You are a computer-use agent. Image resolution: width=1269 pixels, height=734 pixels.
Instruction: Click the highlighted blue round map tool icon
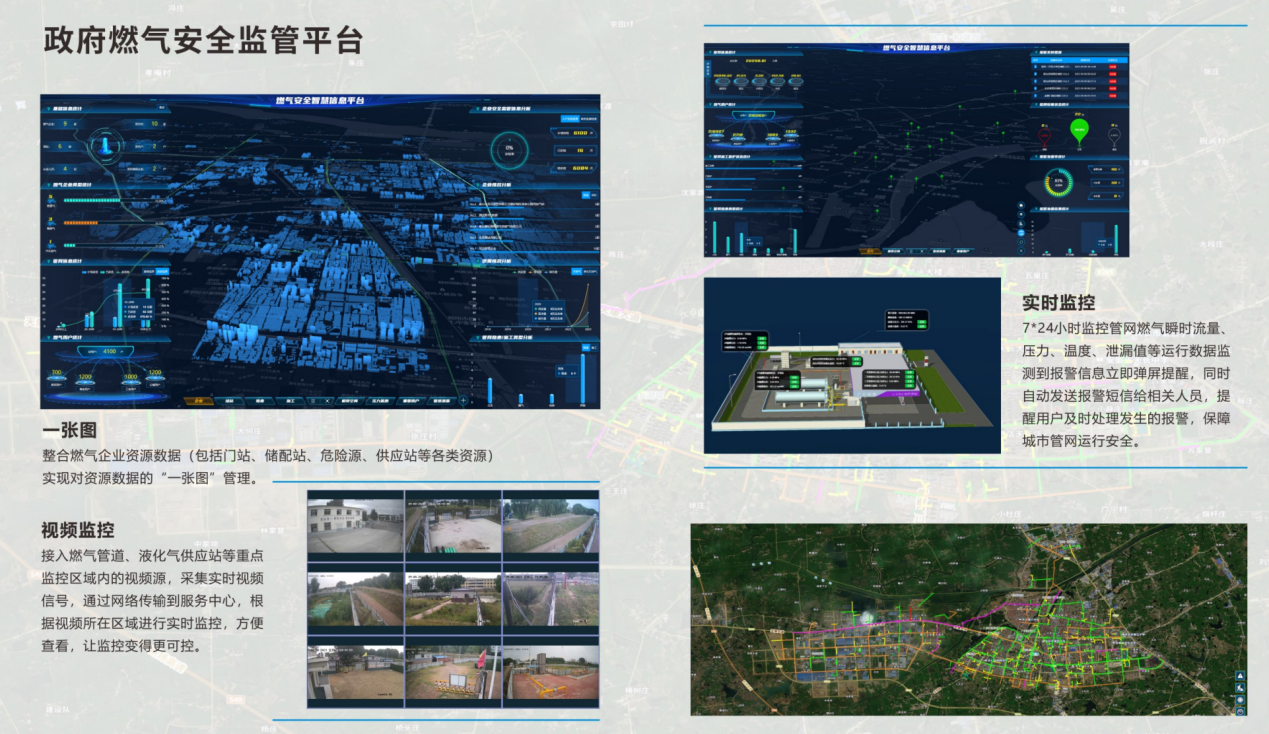1020,232
